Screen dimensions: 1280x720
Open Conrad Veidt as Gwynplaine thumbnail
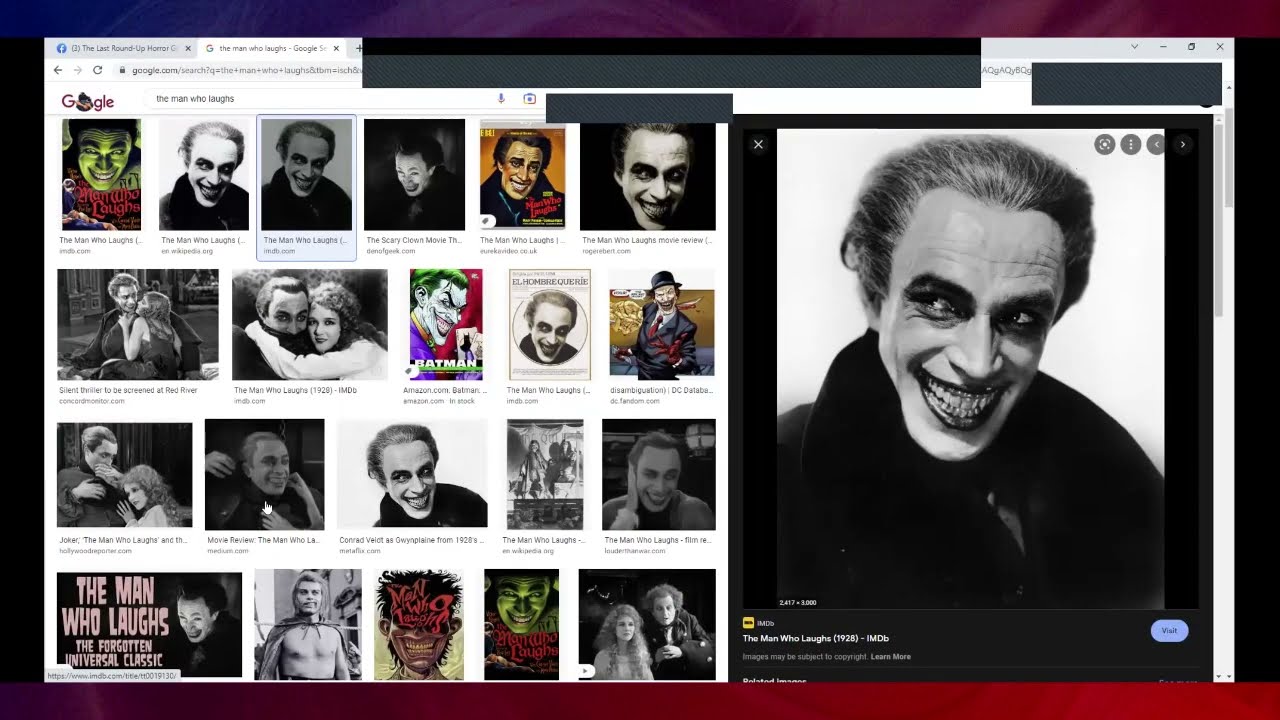tap(412, 474)
